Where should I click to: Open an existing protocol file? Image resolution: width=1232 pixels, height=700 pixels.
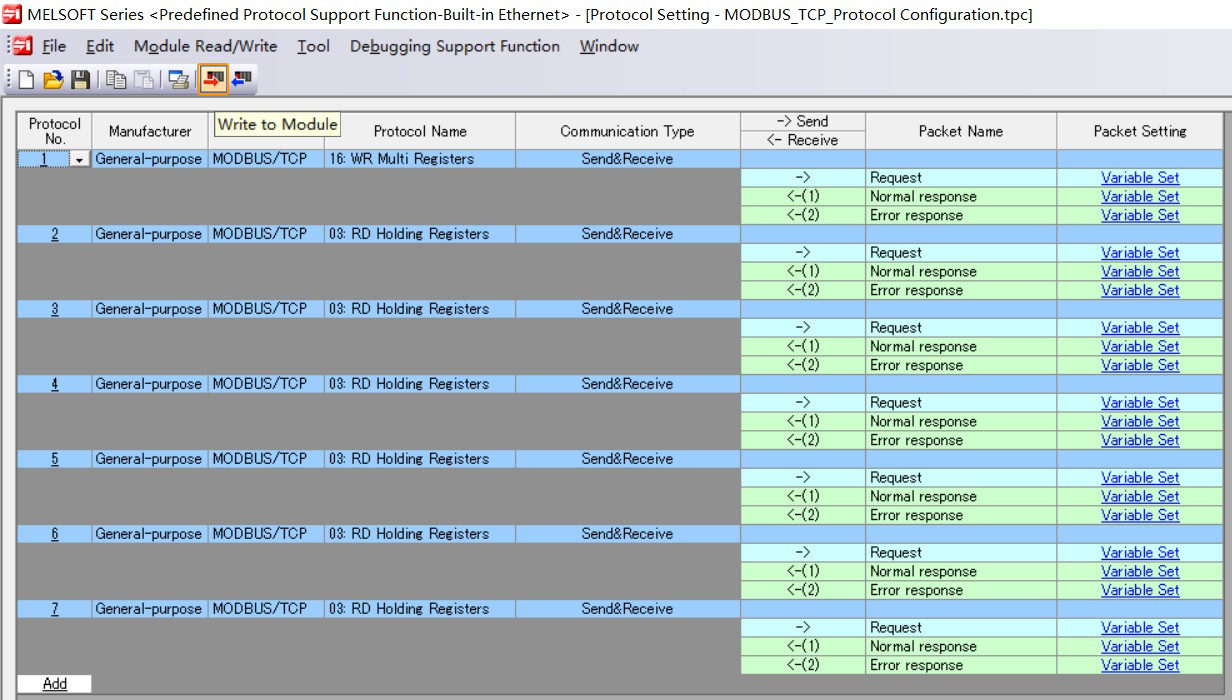pos(55,80)
